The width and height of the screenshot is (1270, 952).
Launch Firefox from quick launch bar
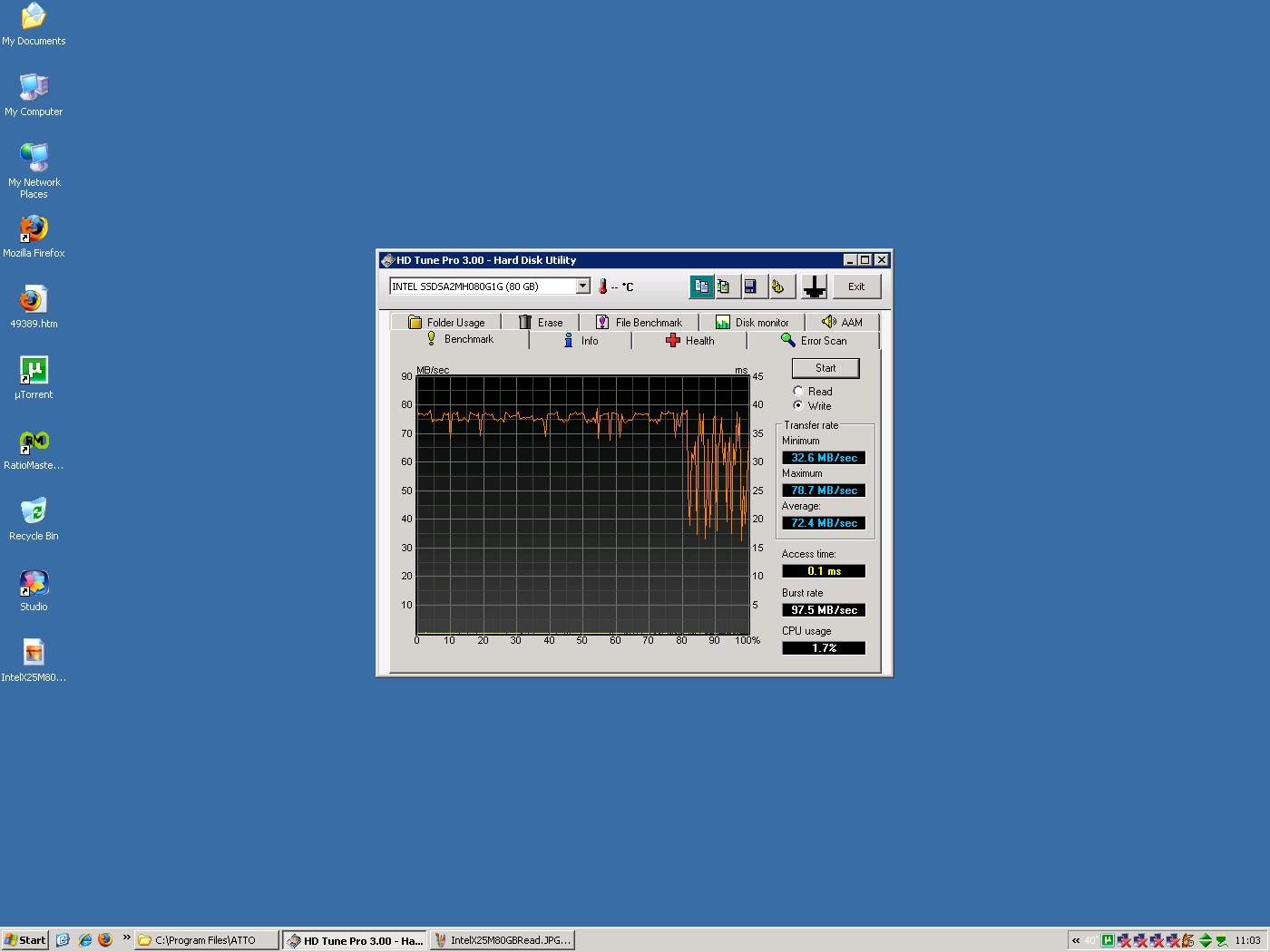104,940
